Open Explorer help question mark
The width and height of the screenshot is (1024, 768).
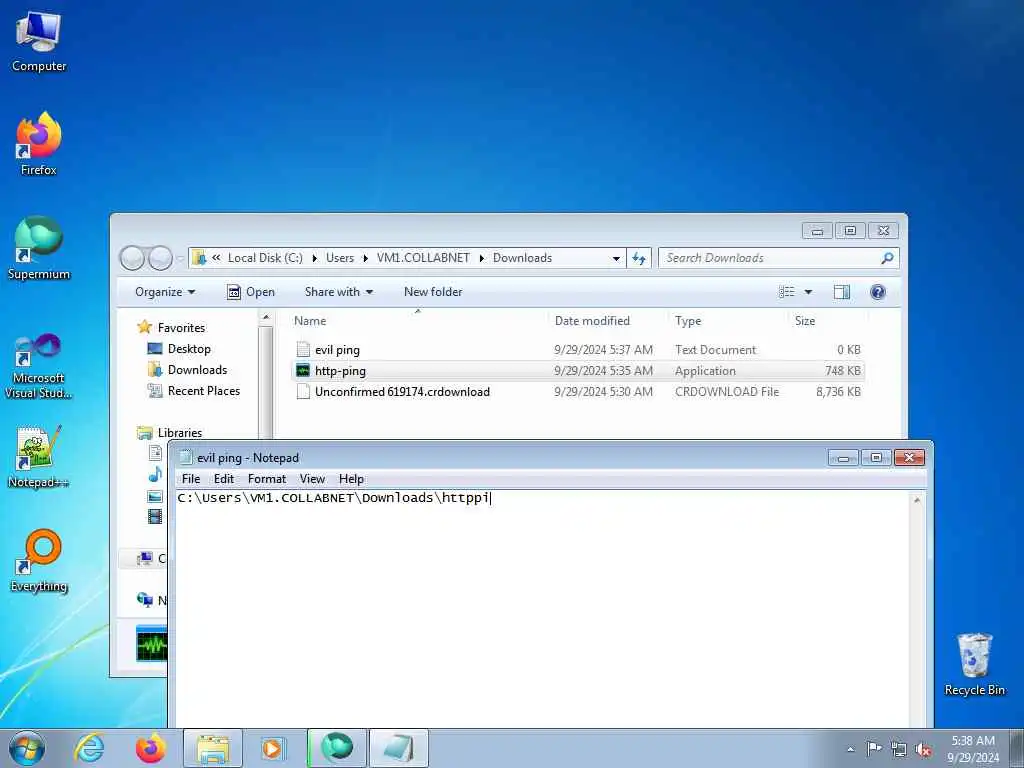[x=878, y=292]
